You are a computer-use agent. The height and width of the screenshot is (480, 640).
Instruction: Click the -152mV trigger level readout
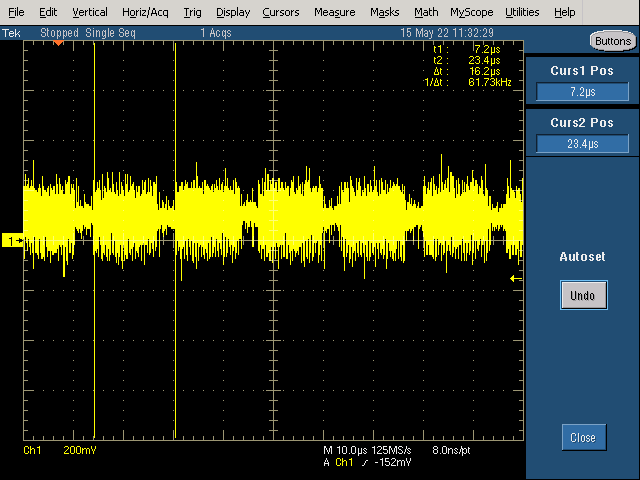coord(392,462)
